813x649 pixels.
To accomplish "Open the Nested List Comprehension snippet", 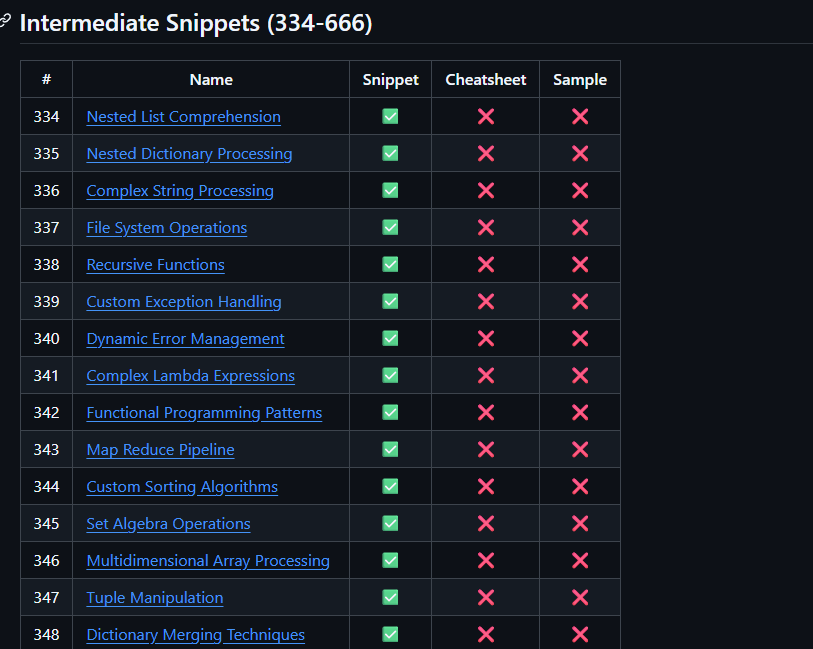I will pyautogui.click(x=183, y=116).
